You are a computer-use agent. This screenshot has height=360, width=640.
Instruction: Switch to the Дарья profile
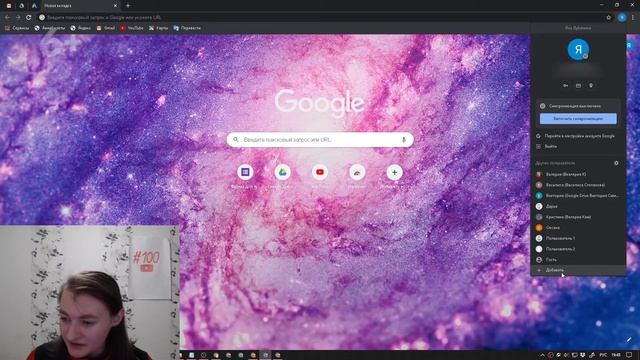tap(578, 206)
